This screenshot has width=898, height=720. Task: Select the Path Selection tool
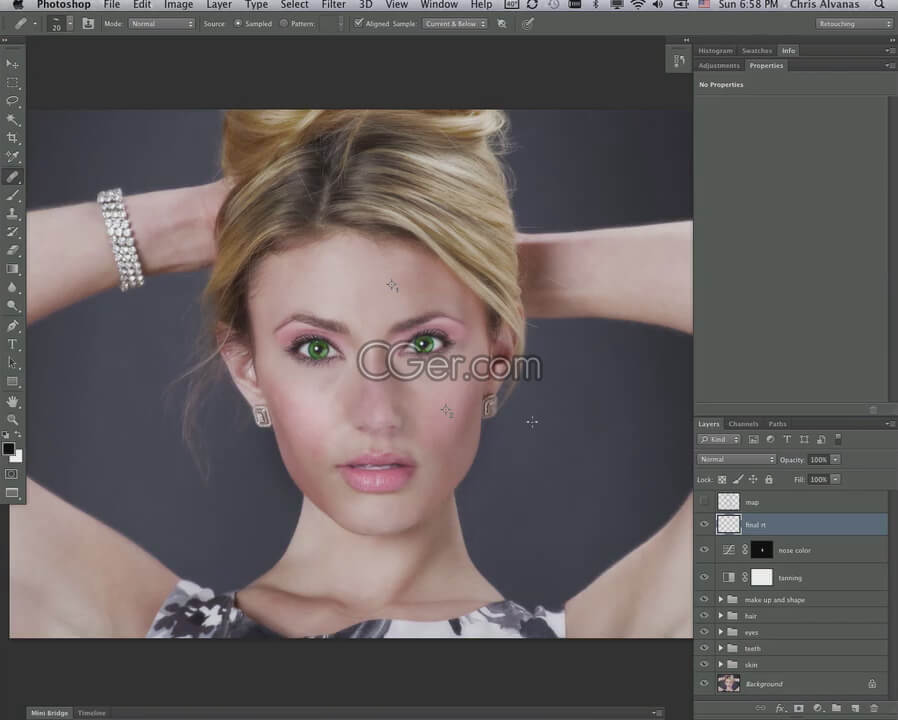click(12, 363)
